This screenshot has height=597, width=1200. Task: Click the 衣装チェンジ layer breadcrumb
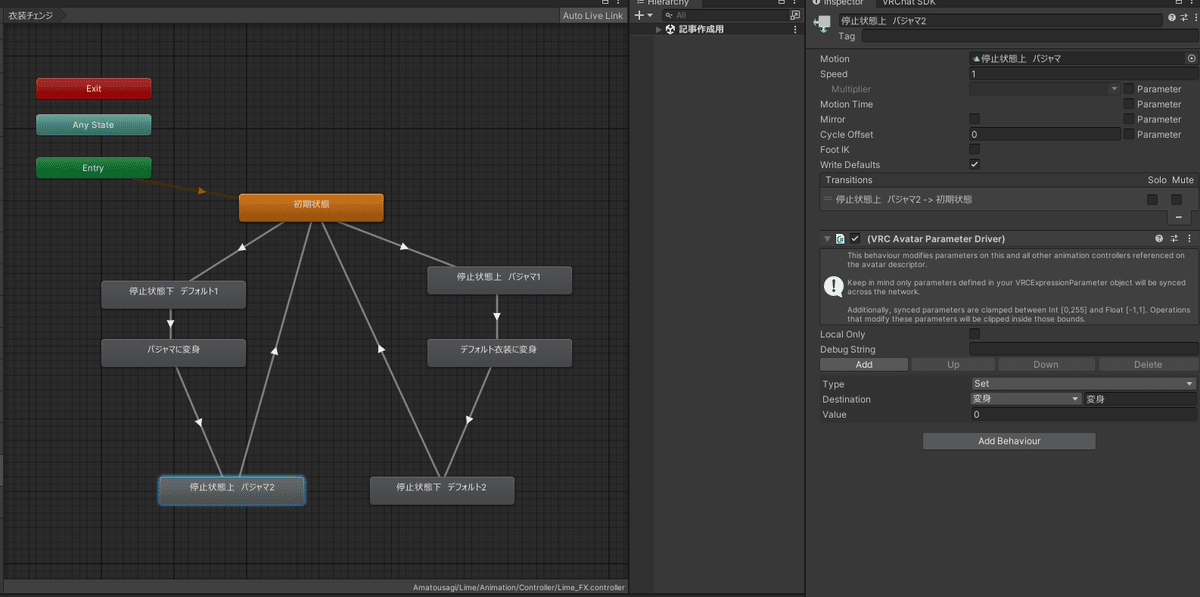click(x=32, y=16)
